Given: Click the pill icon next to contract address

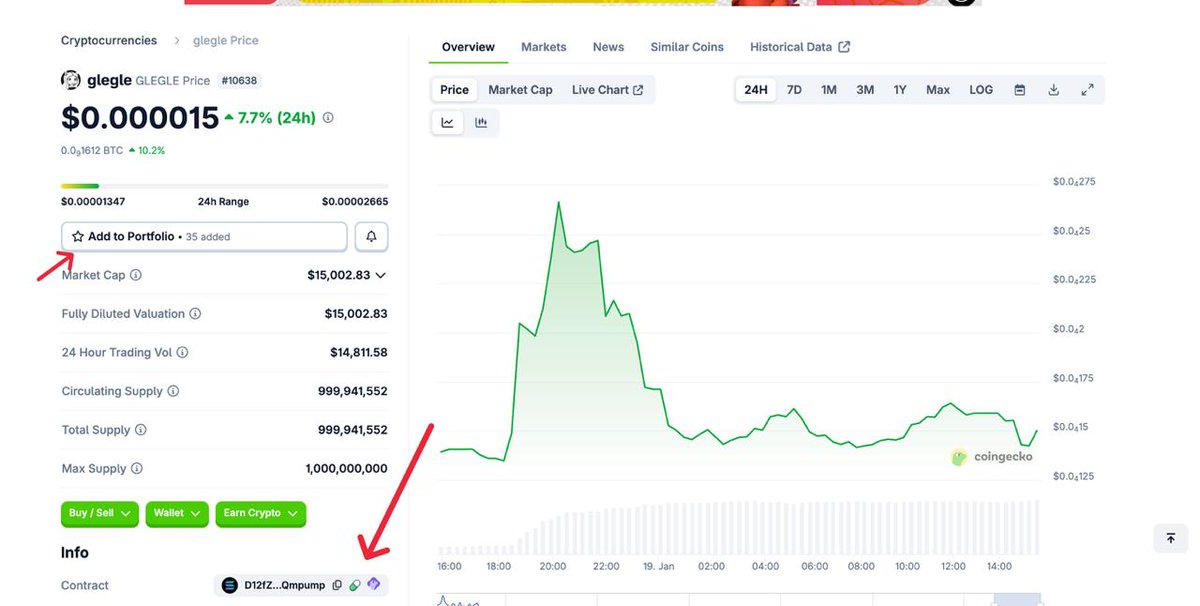Looking at the screenshot, I should [x=355, y=584].
